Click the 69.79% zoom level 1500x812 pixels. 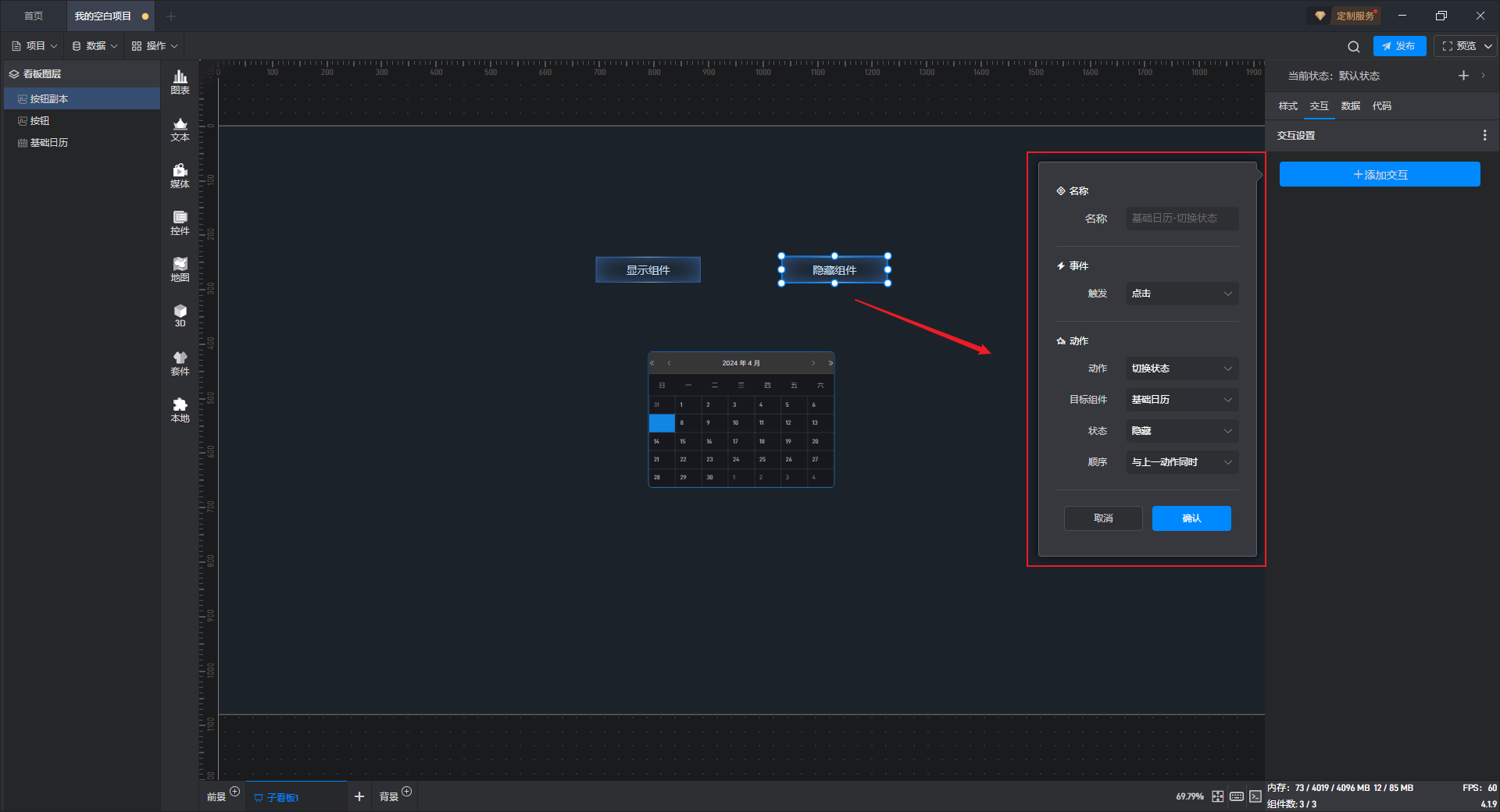pos(1190,796)
